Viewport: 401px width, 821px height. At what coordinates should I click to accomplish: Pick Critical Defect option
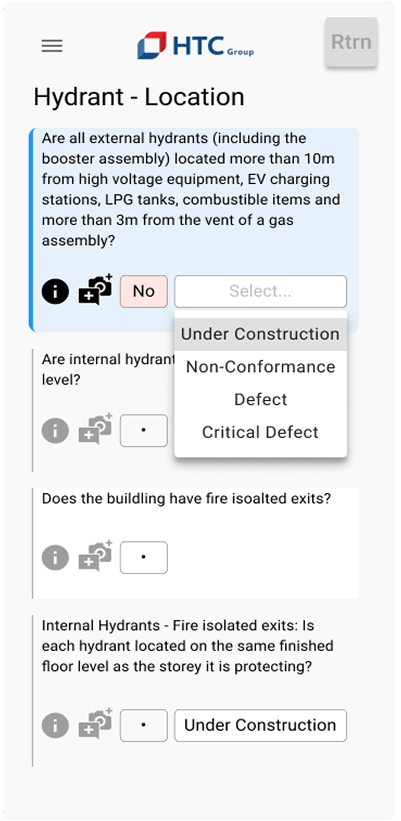(x=260, y=432)
